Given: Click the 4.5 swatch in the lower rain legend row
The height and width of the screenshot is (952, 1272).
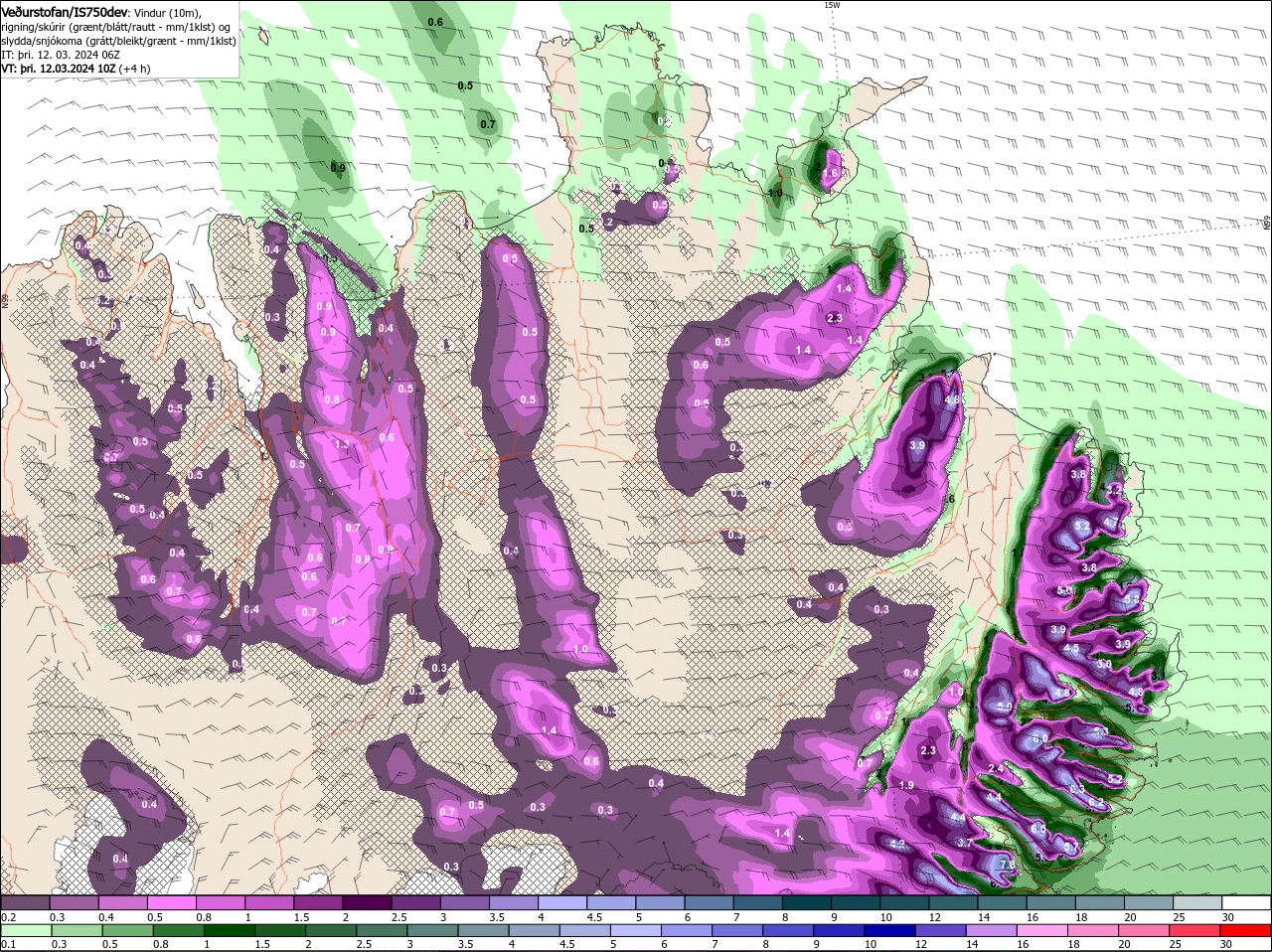Looking at the screenshot, I should [587, 930].
